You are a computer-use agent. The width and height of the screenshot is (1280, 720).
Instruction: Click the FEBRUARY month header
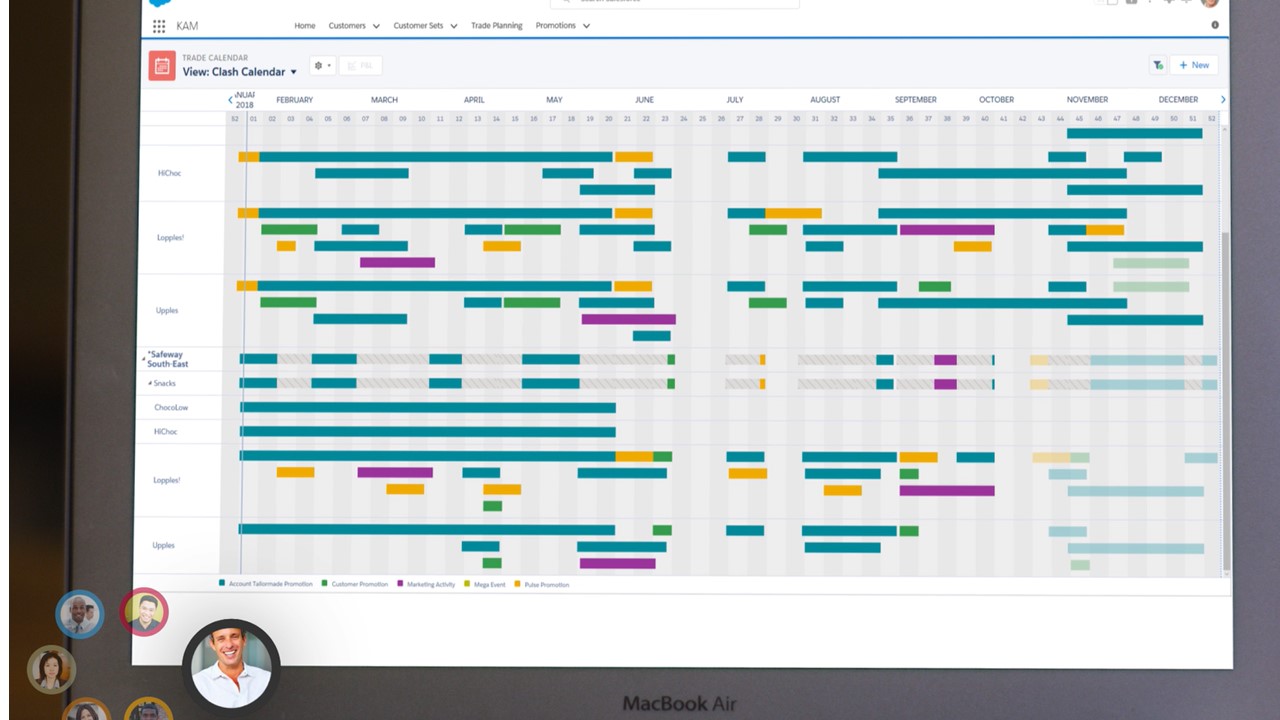pyautogui.click(x=294, y=100)
